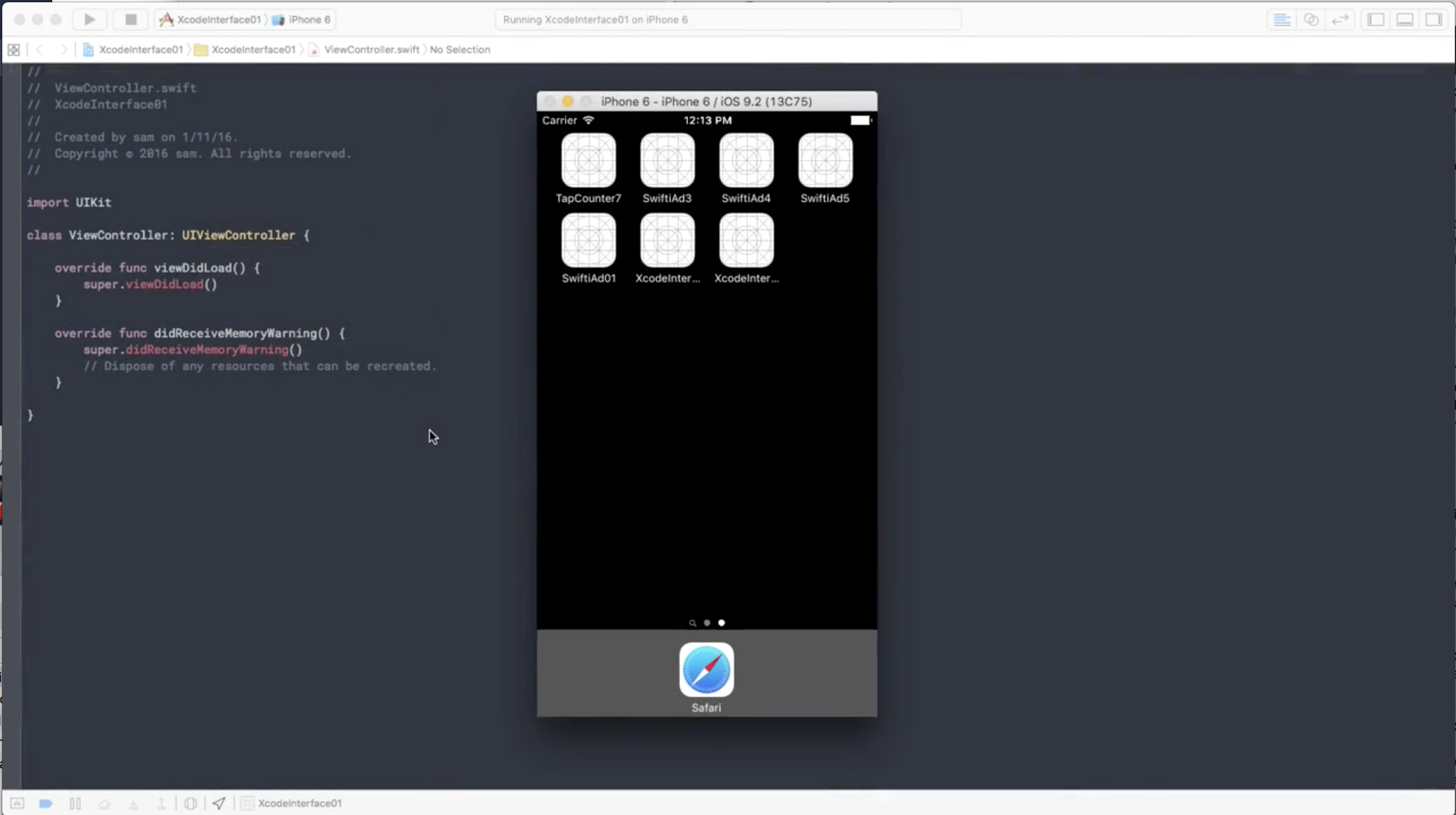The height and width of the screenshot is (815, 1456).
Task: Stop the running app
Action: coord(131,19)
